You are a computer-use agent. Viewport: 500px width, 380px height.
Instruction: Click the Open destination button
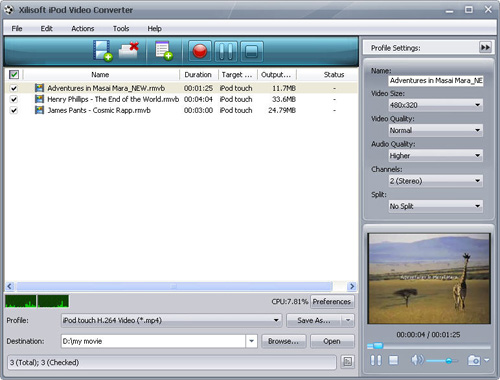click(x=332, y=341)
